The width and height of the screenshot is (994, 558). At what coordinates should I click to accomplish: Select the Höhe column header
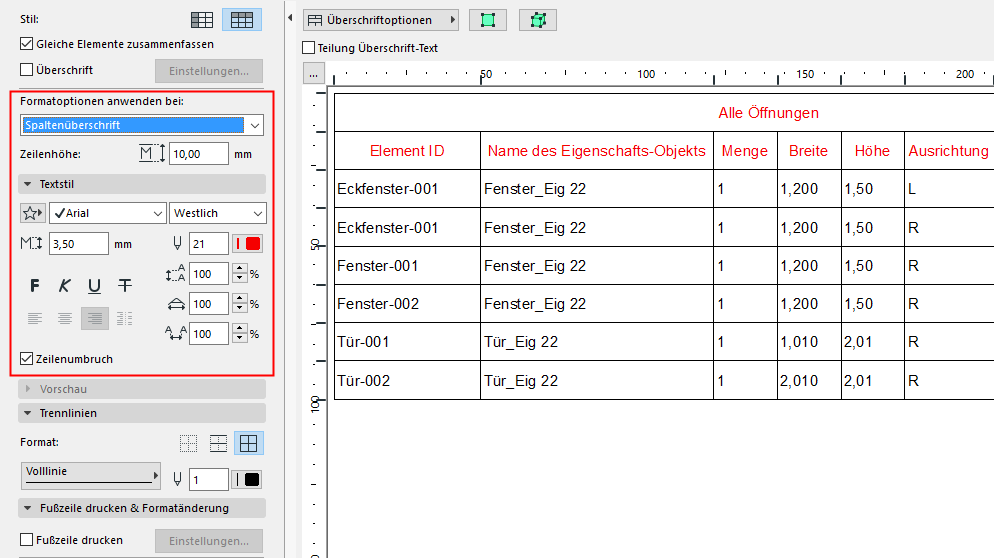(872, 151)
